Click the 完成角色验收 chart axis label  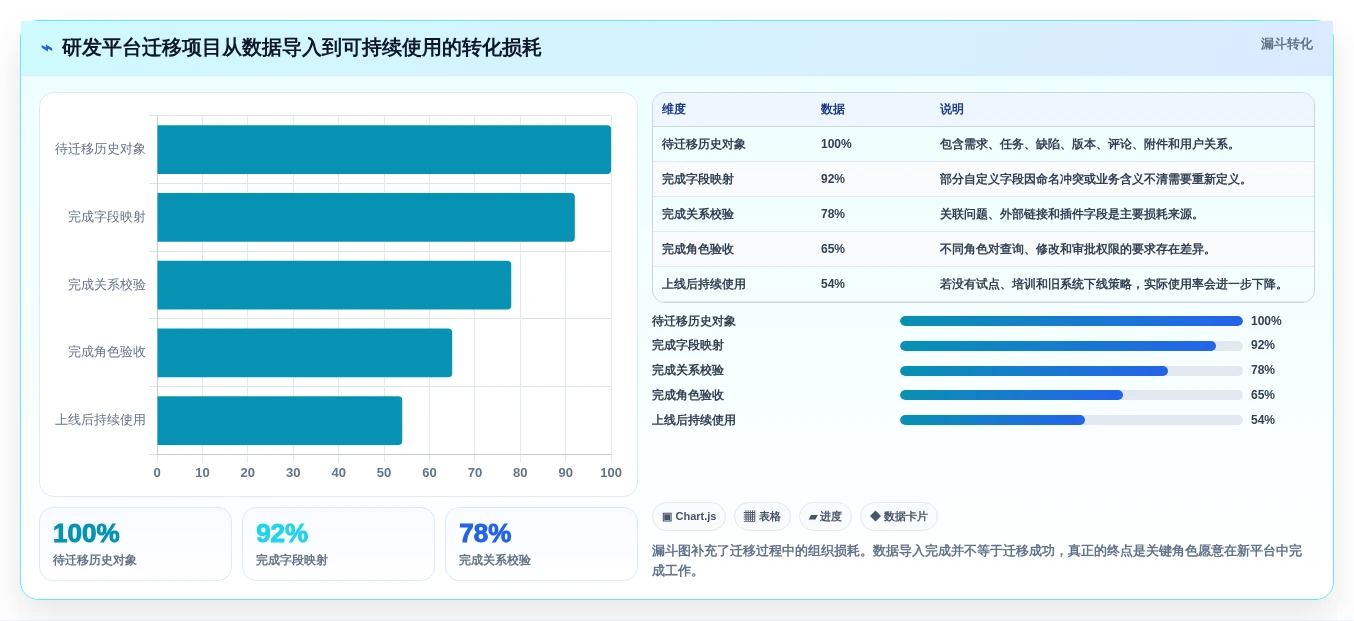pyautogui.click(x=107, y=353)
